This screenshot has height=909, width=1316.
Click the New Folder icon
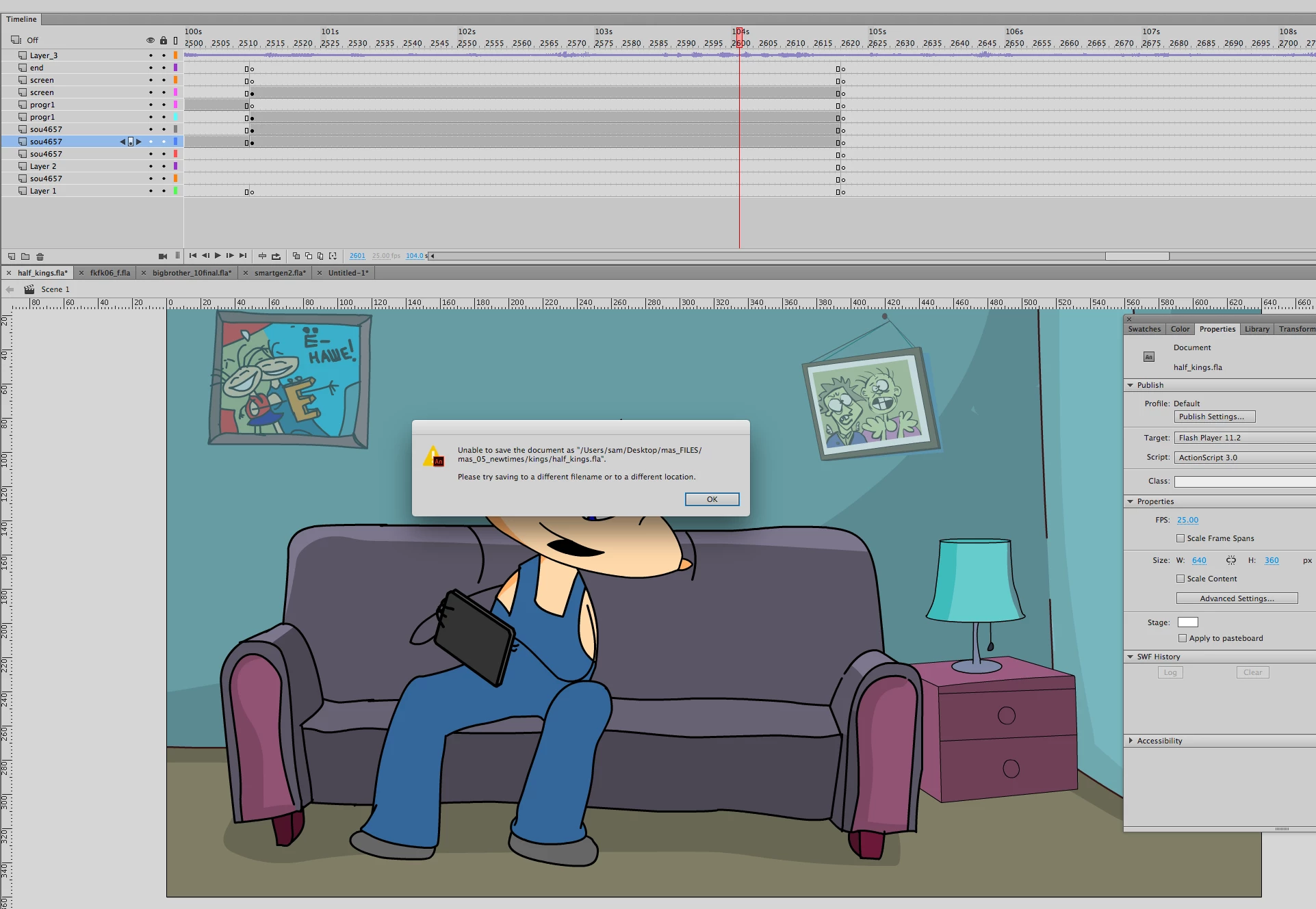(25, 256)
